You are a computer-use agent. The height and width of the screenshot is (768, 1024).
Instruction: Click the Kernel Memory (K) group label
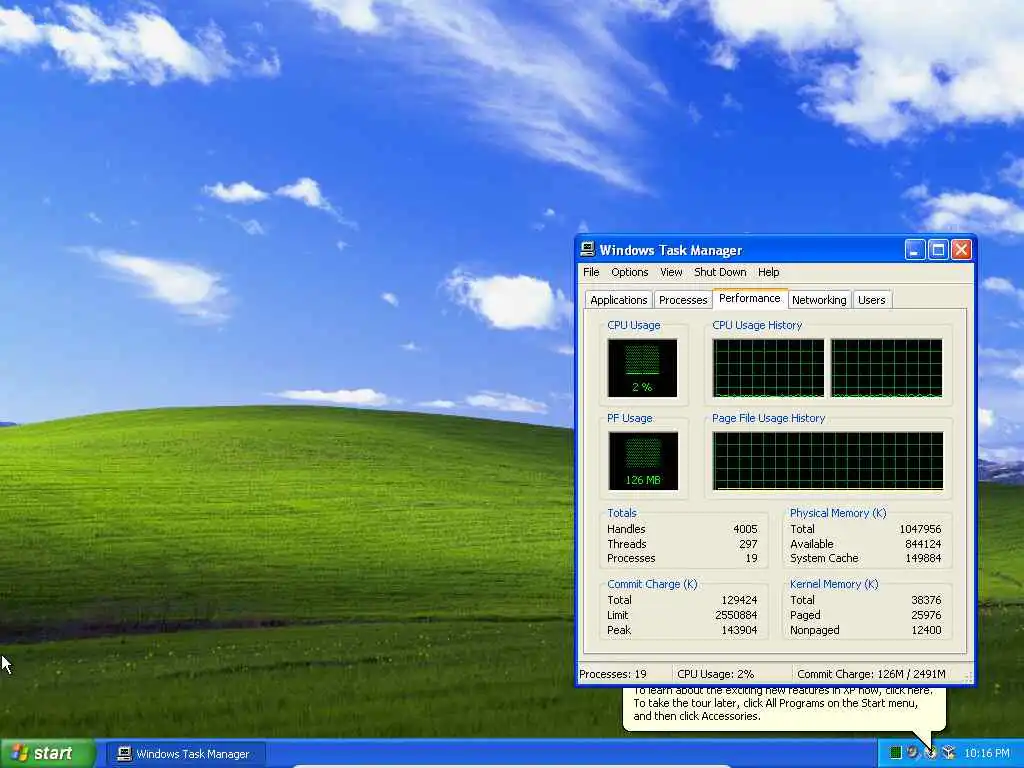(834, 584)
